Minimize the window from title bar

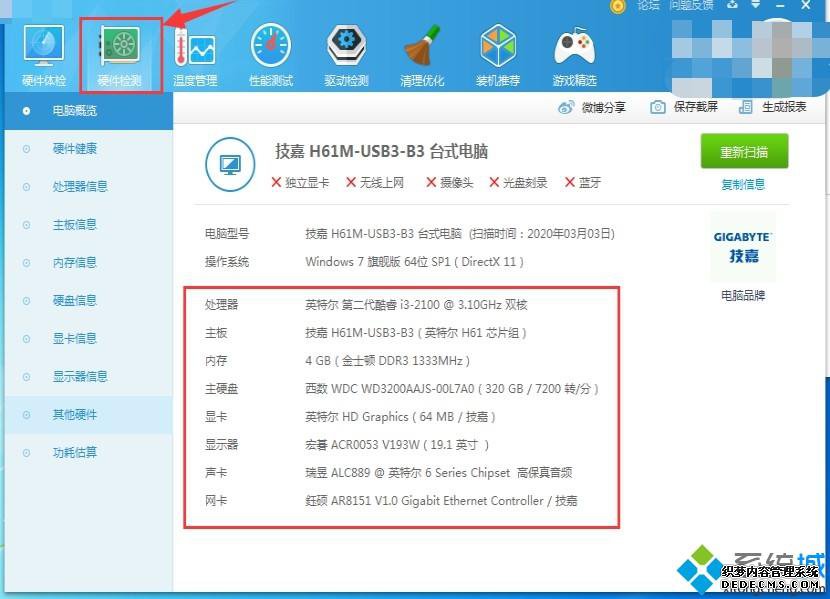click(x=781, y=5)
